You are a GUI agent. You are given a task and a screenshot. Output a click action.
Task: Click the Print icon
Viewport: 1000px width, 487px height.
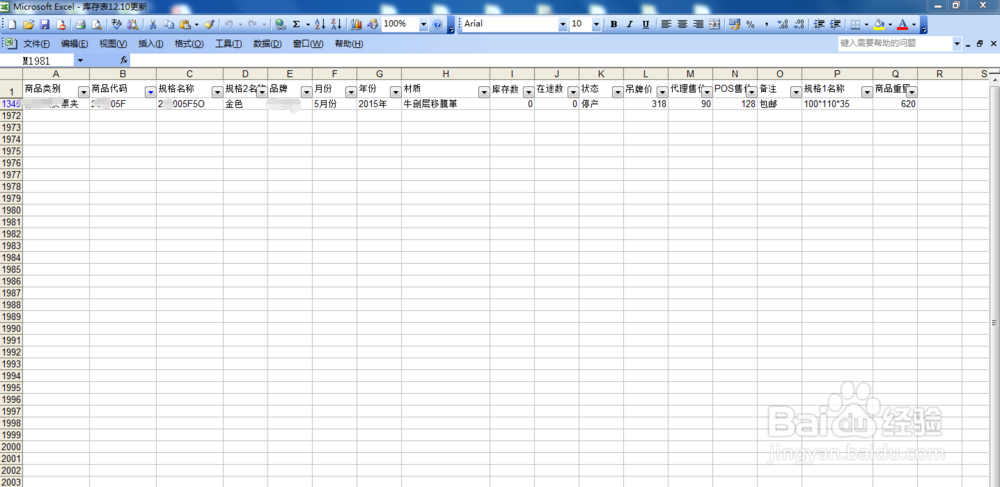[x=80, y=24]
